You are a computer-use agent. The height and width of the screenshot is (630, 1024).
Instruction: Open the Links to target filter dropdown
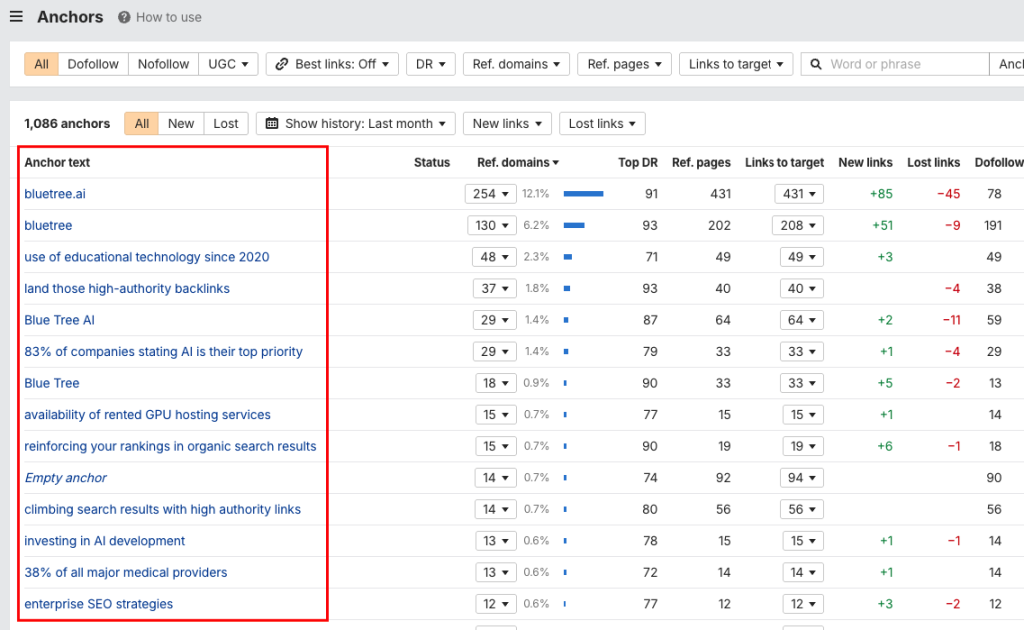click(735, 63)
